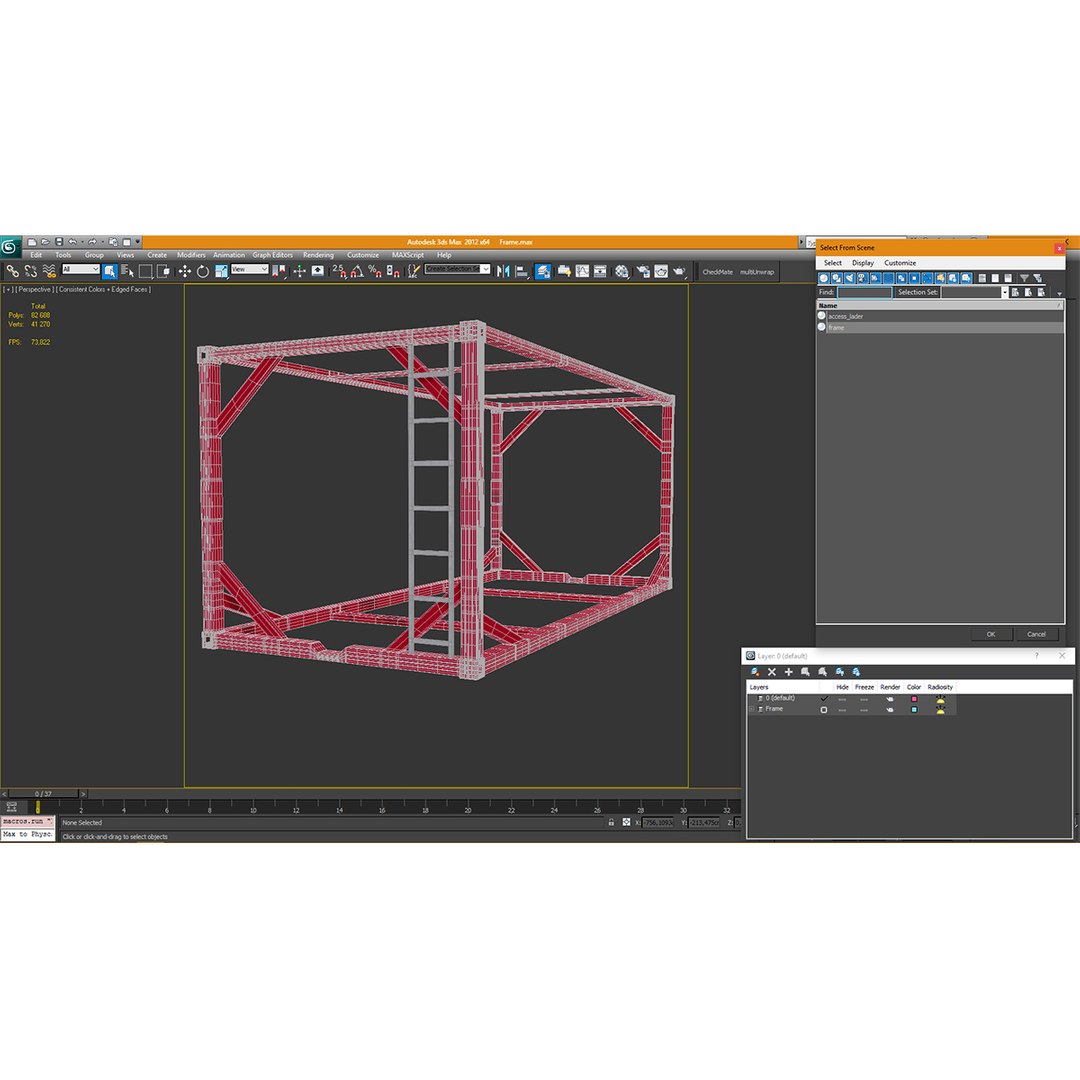Select the Select and Link tool
The width and height of the screenshot is (1080, 1080).
coord(12,271)
